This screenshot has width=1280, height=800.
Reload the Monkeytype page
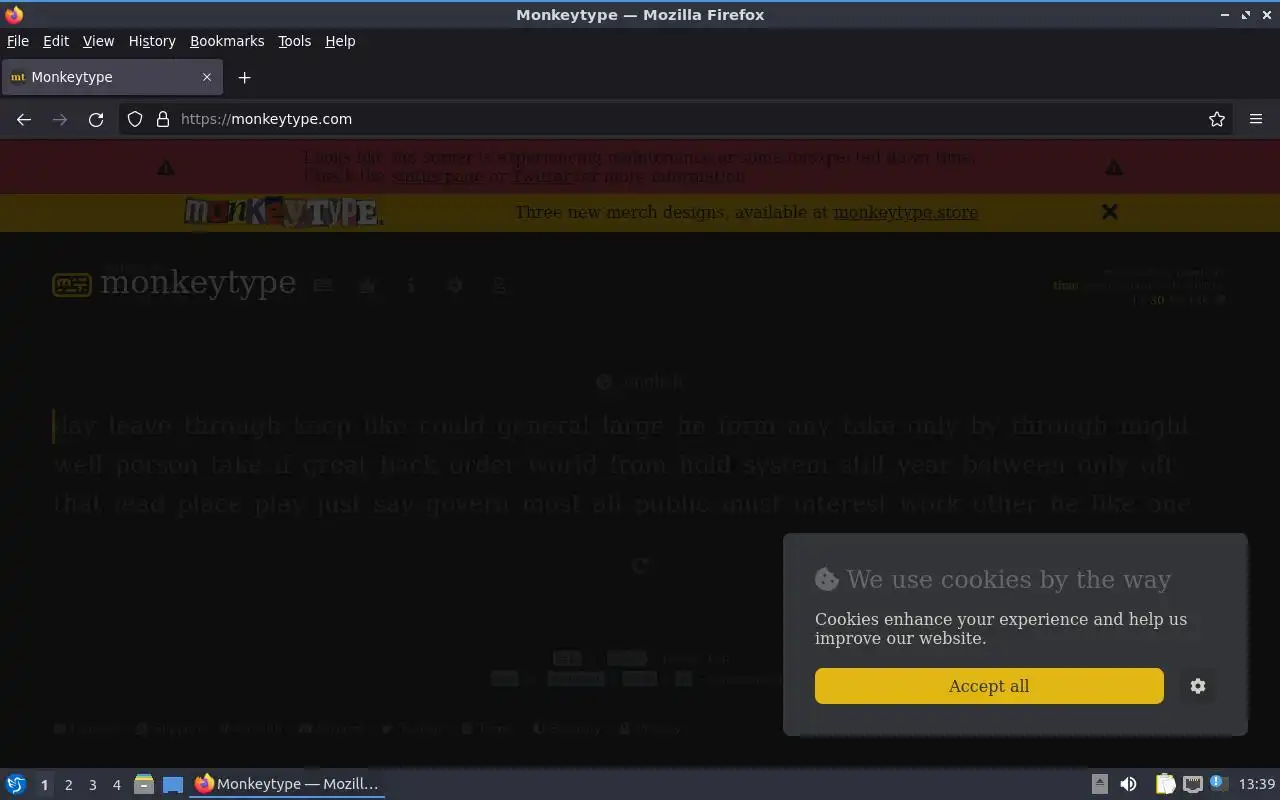[96, 119]
